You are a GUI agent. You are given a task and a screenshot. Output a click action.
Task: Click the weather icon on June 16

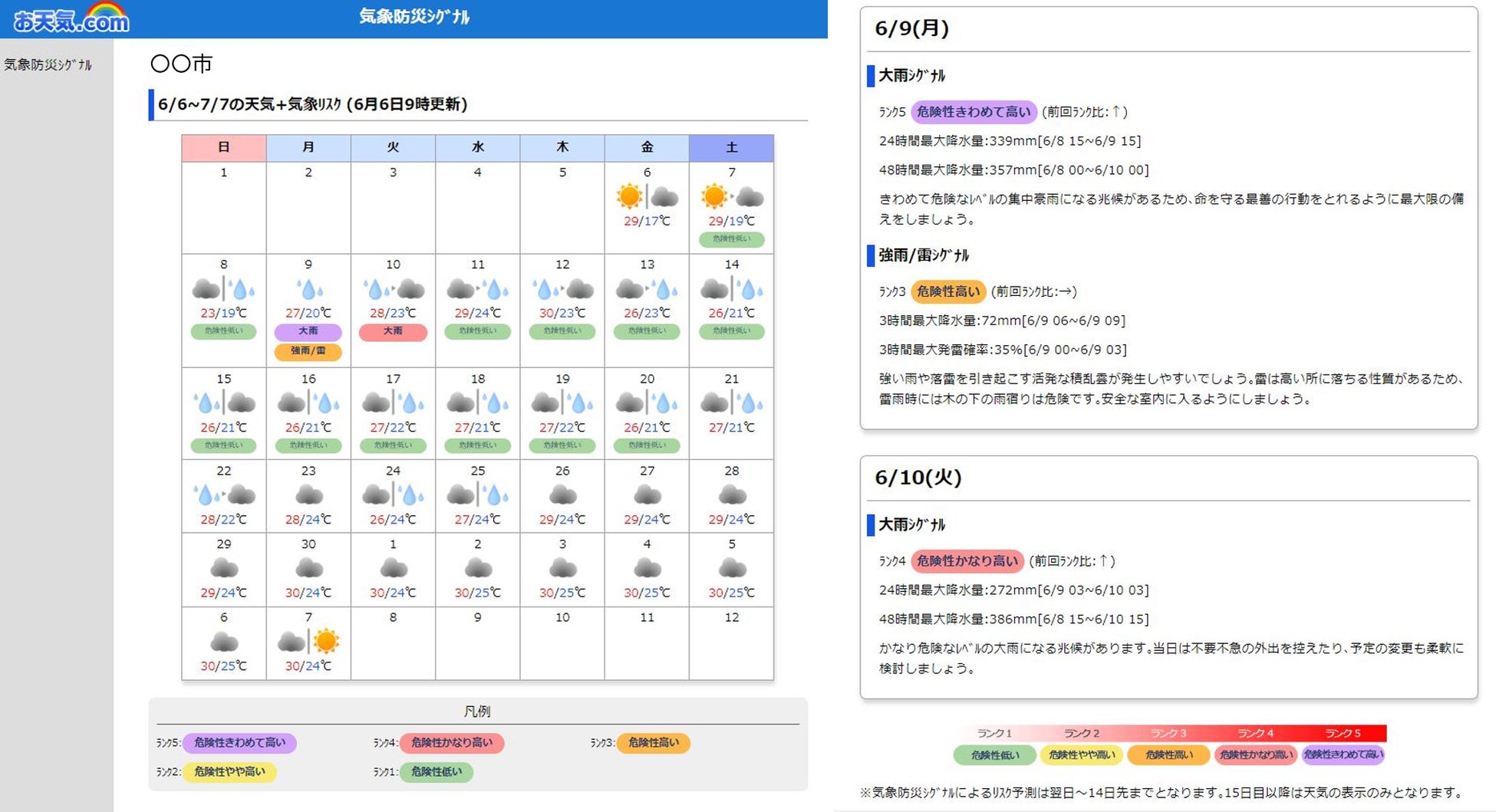[x=308, y=403]
